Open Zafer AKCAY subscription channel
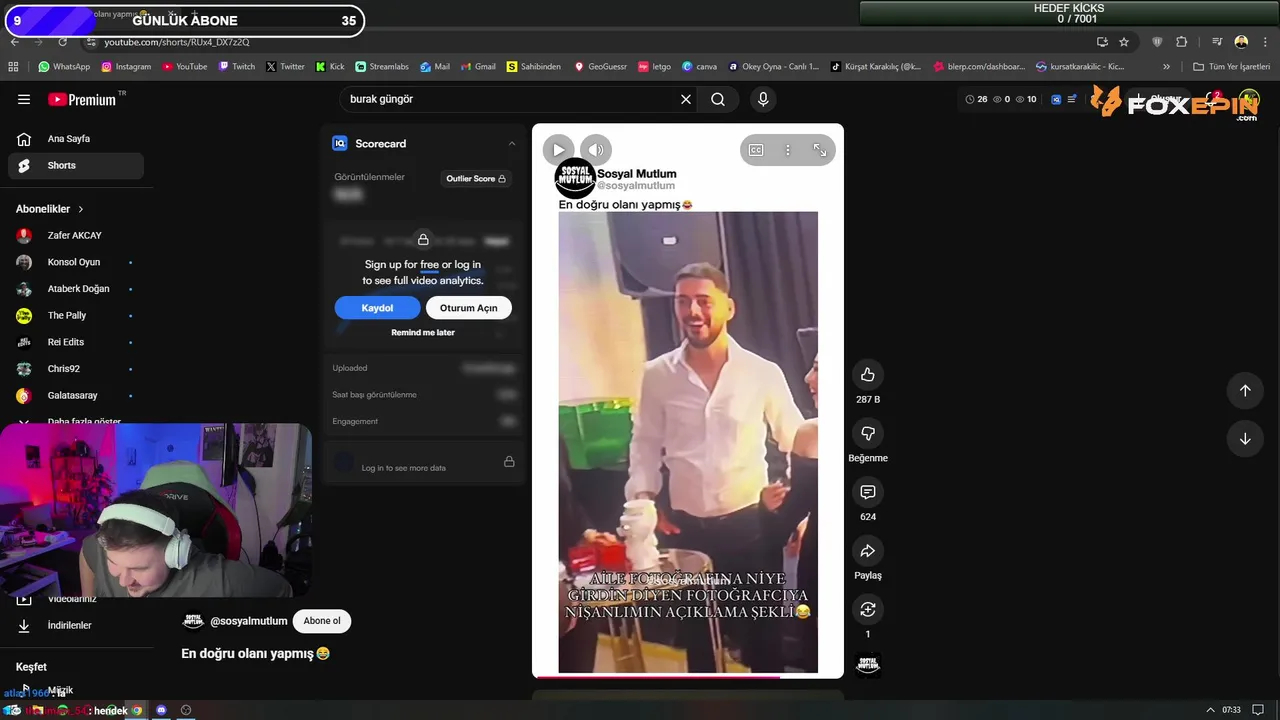 pos(76,236)
